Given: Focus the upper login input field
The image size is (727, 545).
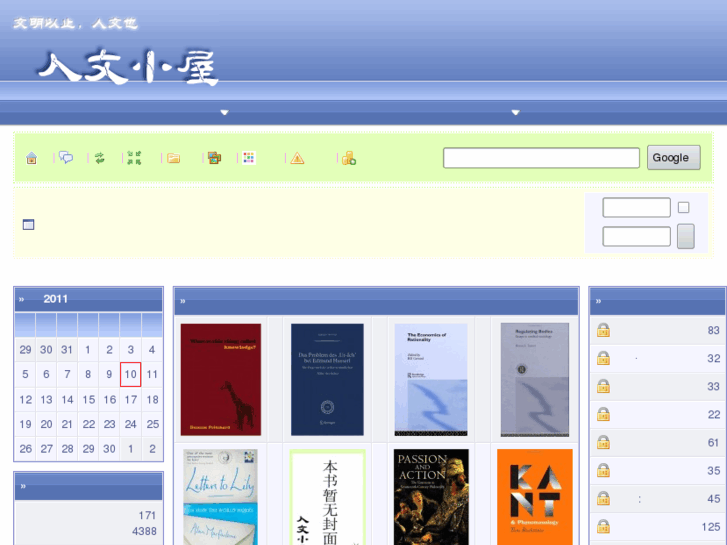Looking at the screenshot, I should [637, 207].
